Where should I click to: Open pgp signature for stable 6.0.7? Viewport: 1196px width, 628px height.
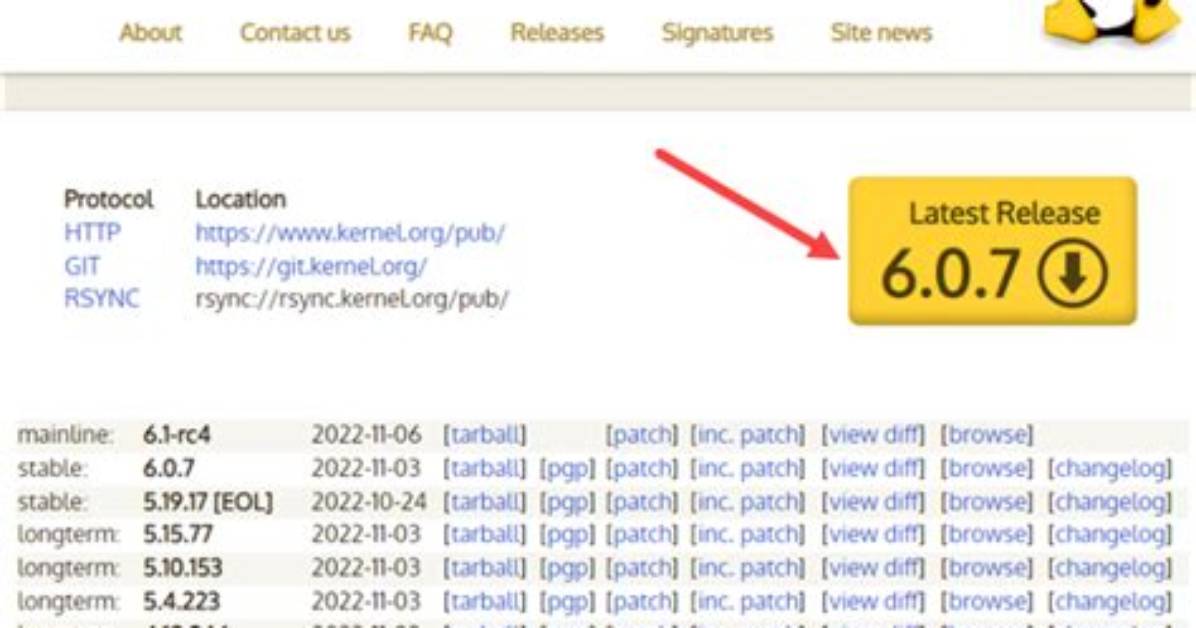[x=567, y=468]
